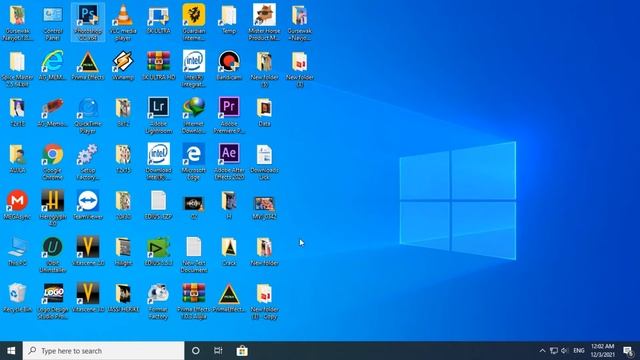
Task: Open network status from system tray
Action: click(x=554, y=351)
